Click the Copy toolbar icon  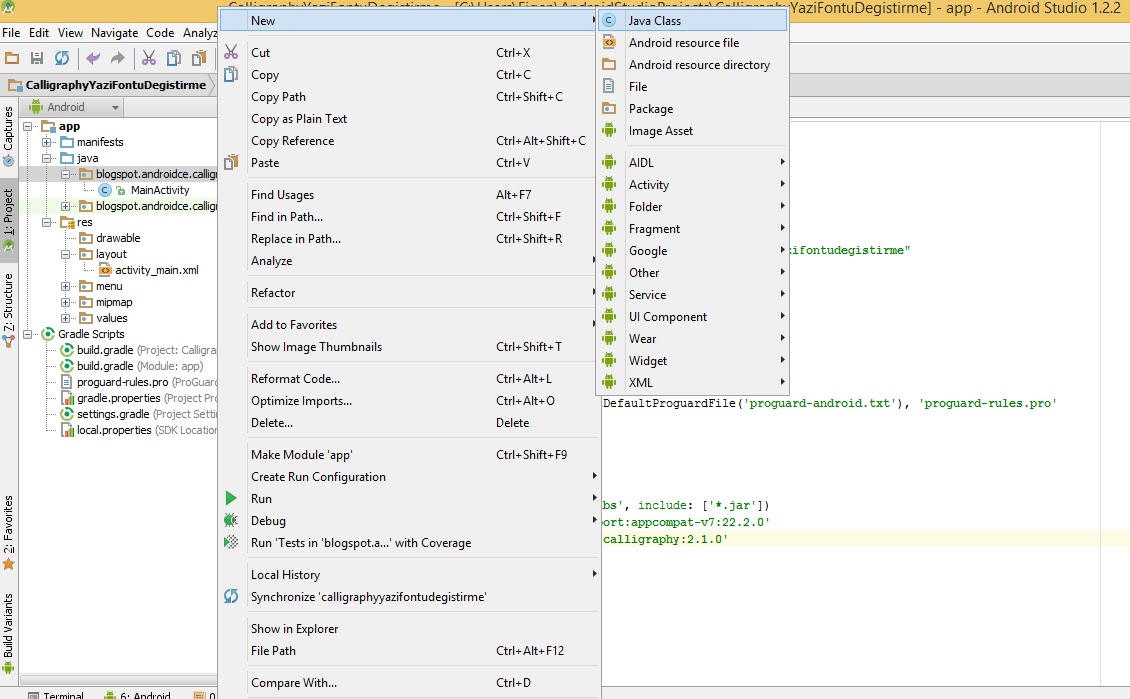174,58
